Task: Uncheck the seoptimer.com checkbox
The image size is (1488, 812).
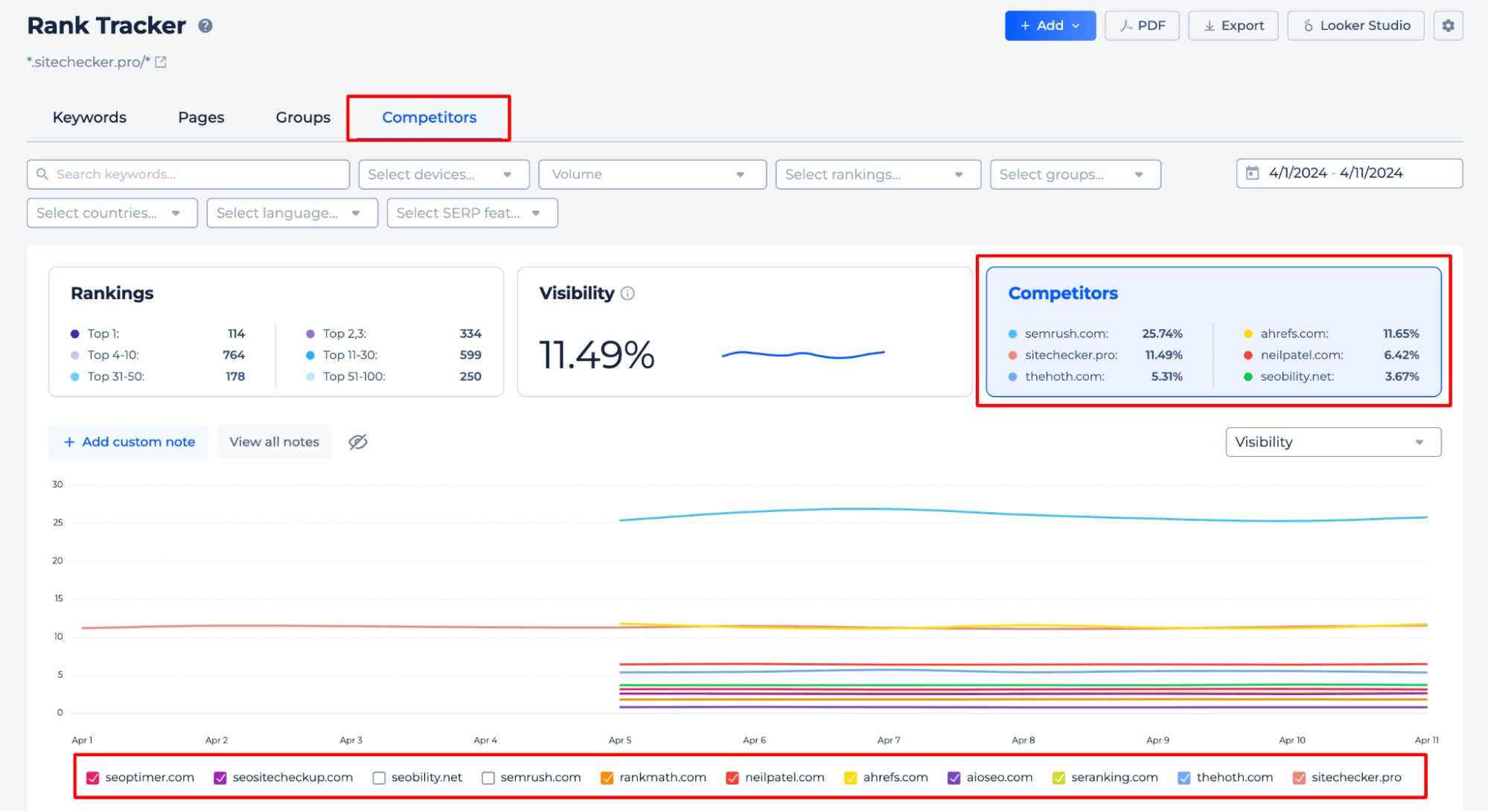Action: [x=93, y=778]
